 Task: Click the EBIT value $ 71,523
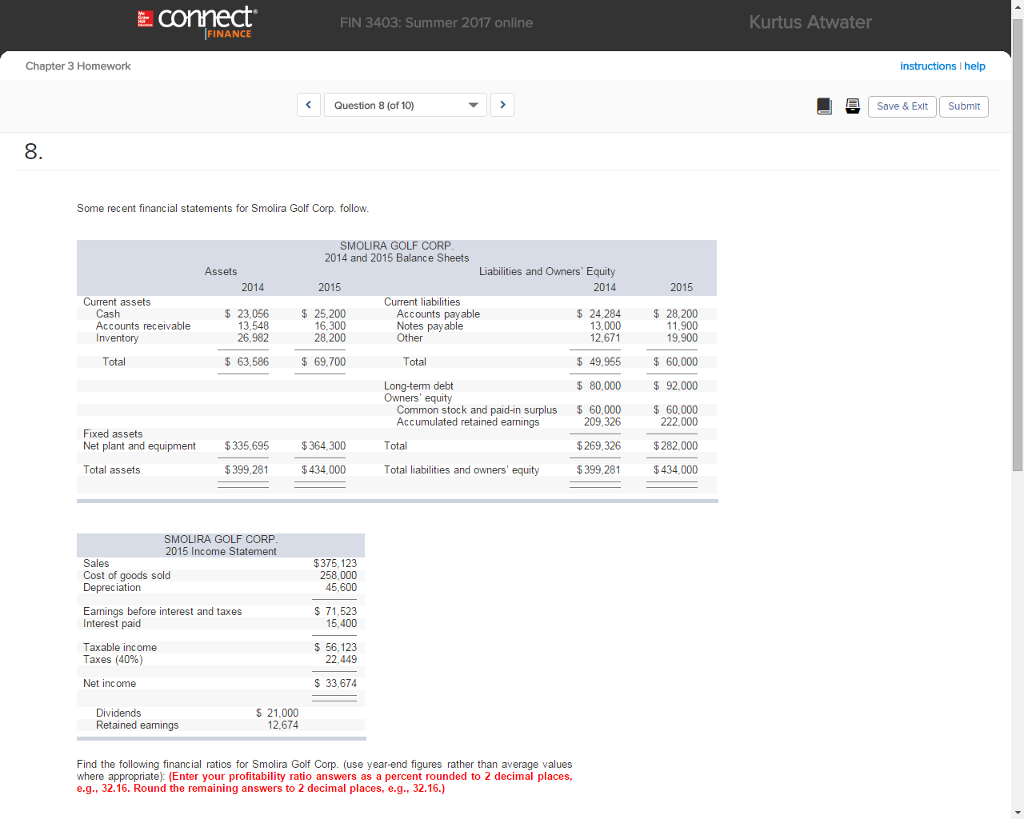pyautogui.click(x=336, y=611)
